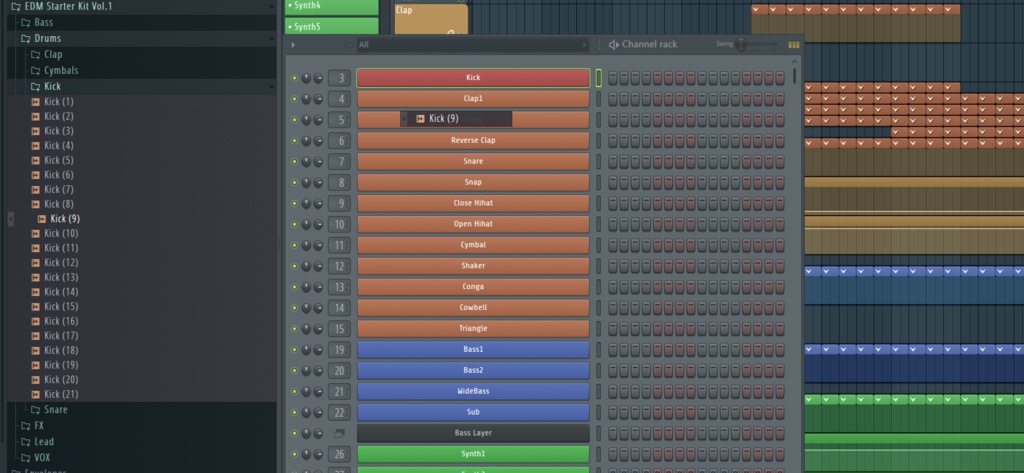Click mixer track number 22 for Sub
Image resolution: width=1024 pixels, height=473 pixels.
[340, 412]
